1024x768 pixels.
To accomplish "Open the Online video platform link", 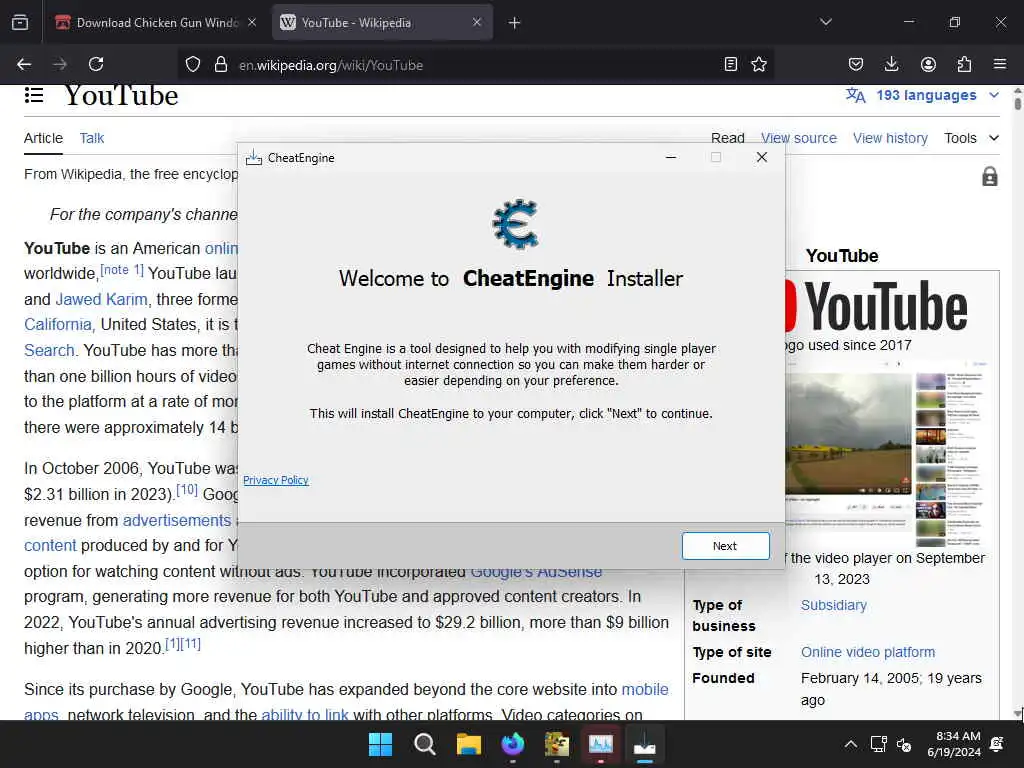I will click(x=868, y=652).
